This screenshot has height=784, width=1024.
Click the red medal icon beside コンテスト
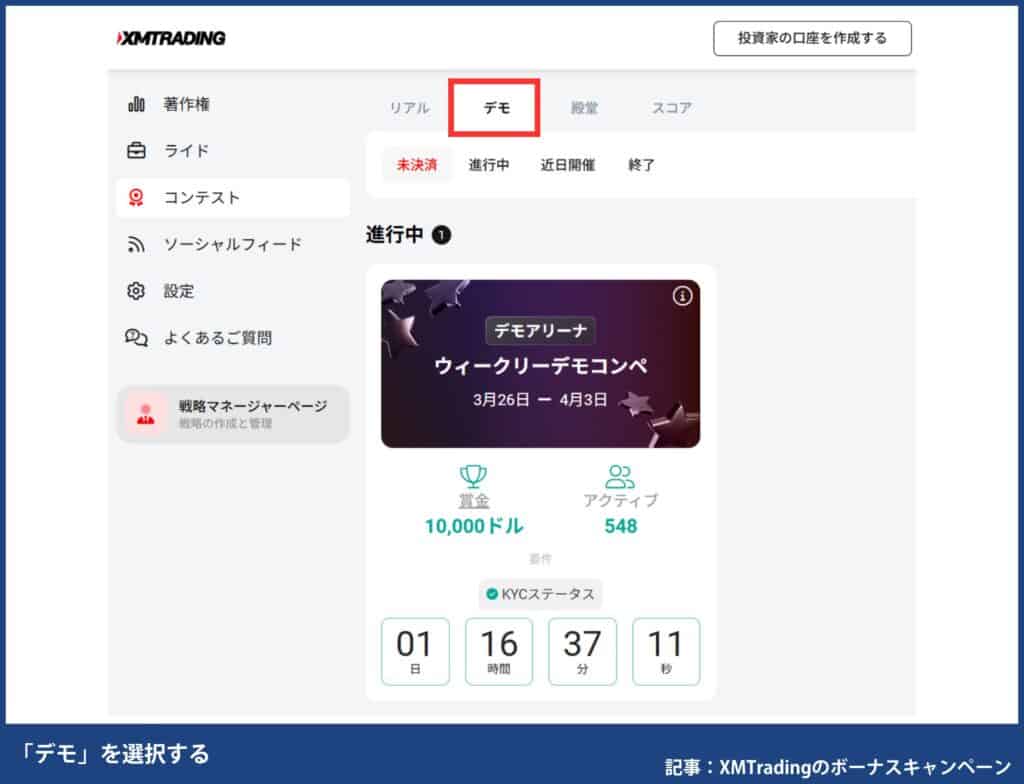click(x=136, y=197)
